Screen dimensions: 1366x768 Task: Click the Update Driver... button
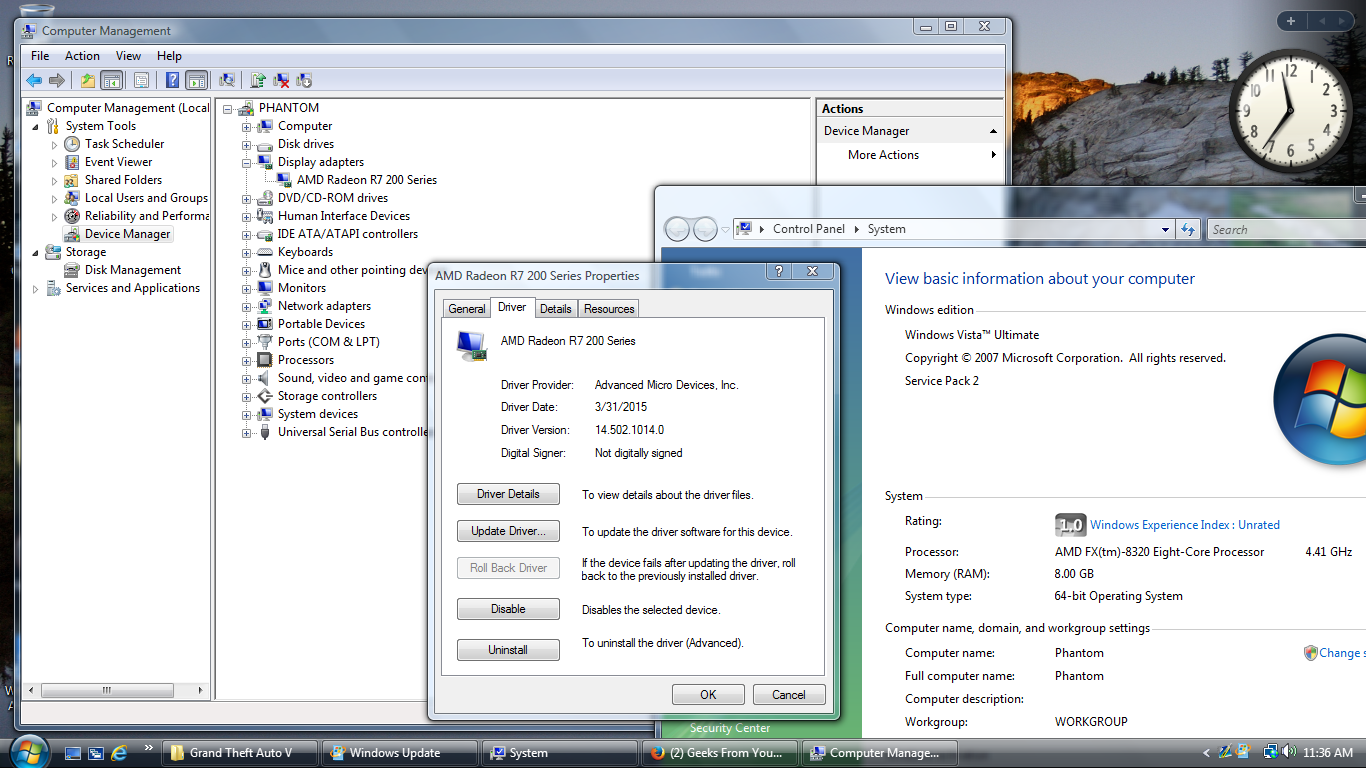[508, 531]
